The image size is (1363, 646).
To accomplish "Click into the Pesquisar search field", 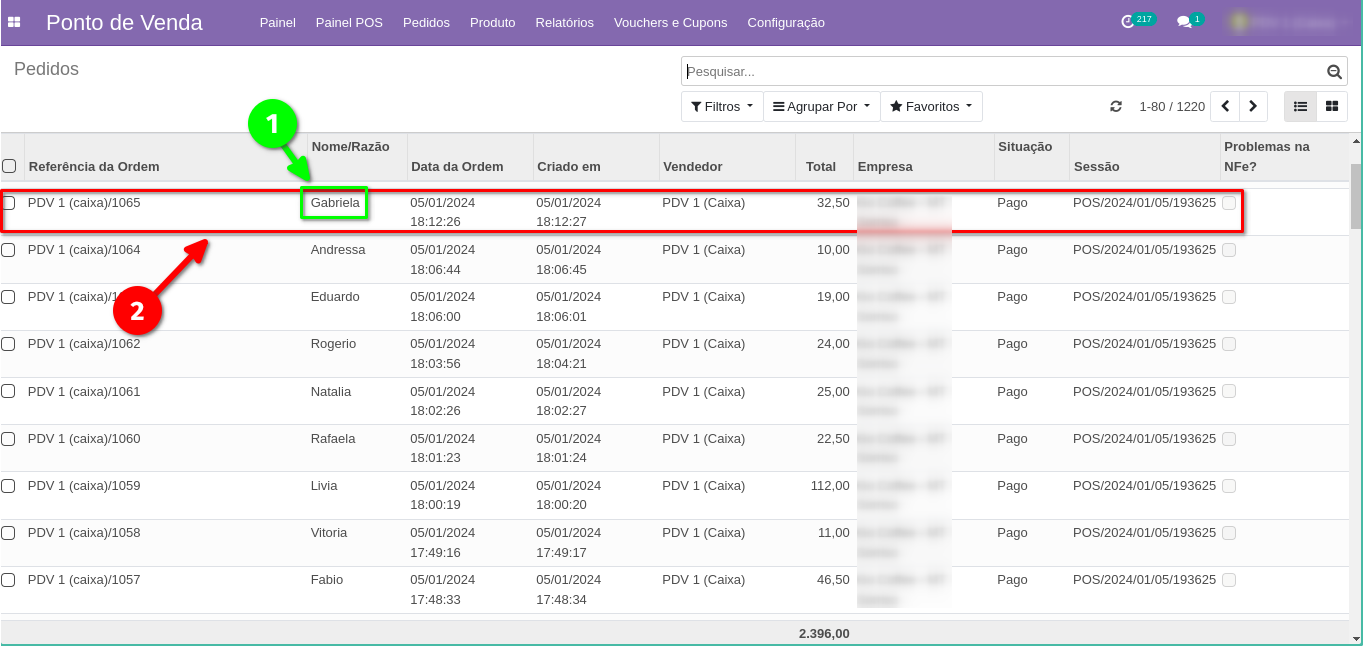I will click(x=1000, y=72).
